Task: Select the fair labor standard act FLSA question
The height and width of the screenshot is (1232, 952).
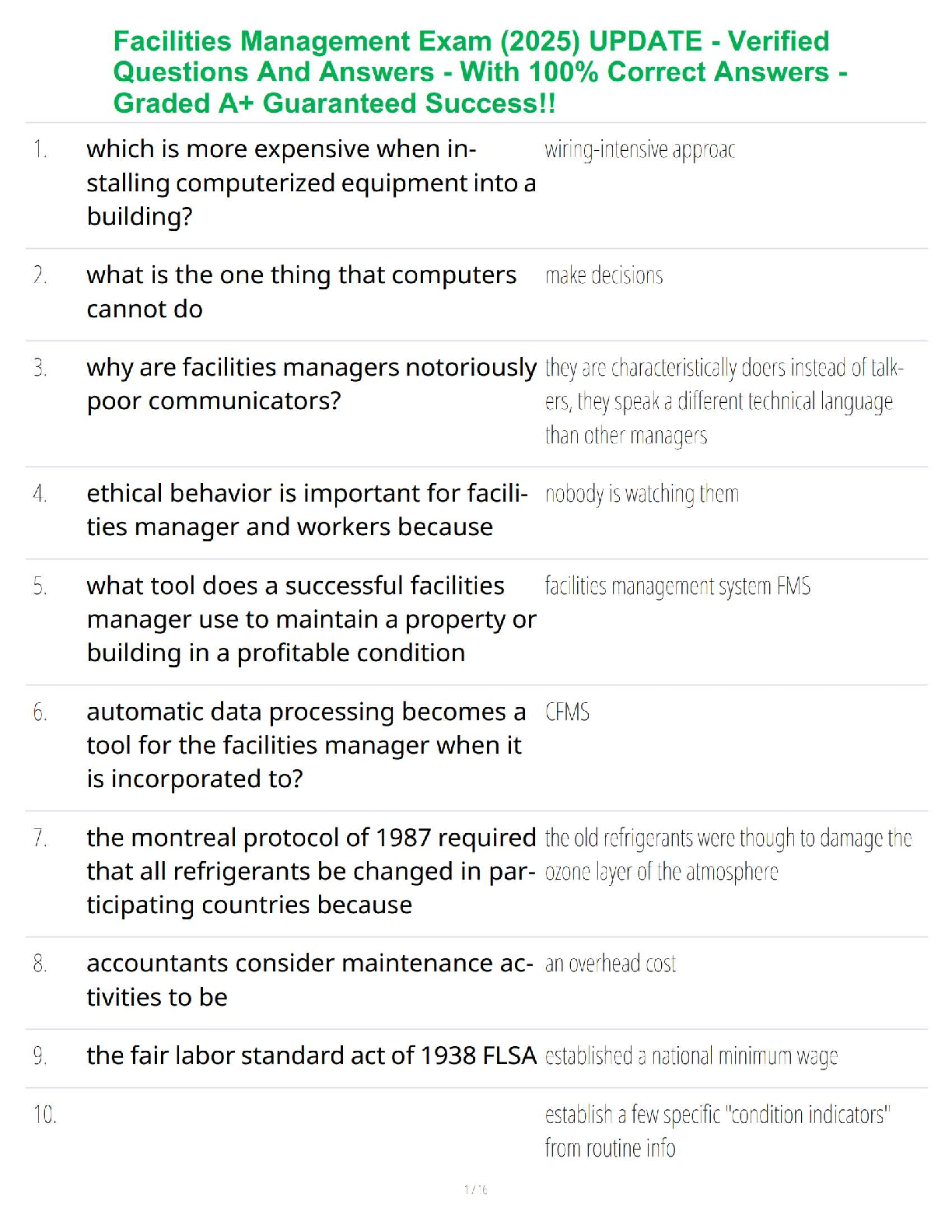Action: [x=311, y=1055]
